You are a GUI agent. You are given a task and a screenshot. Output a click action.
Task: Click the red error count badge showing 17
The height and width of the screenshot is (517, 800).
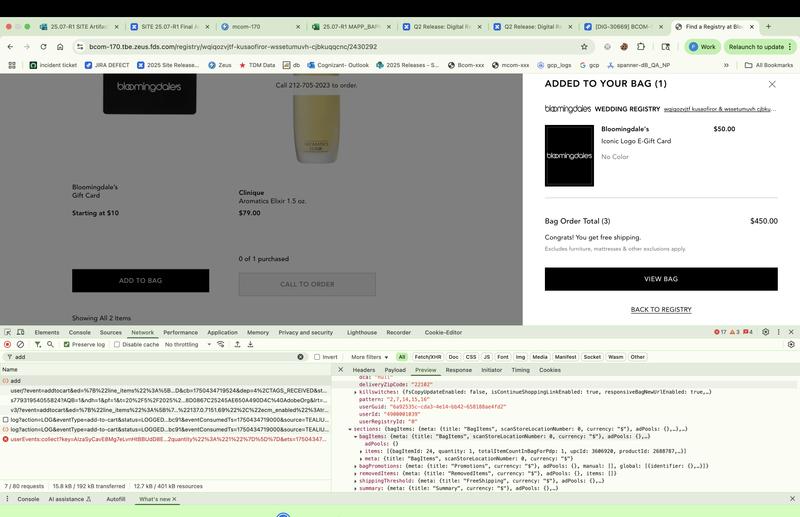(x=720, y=332)
